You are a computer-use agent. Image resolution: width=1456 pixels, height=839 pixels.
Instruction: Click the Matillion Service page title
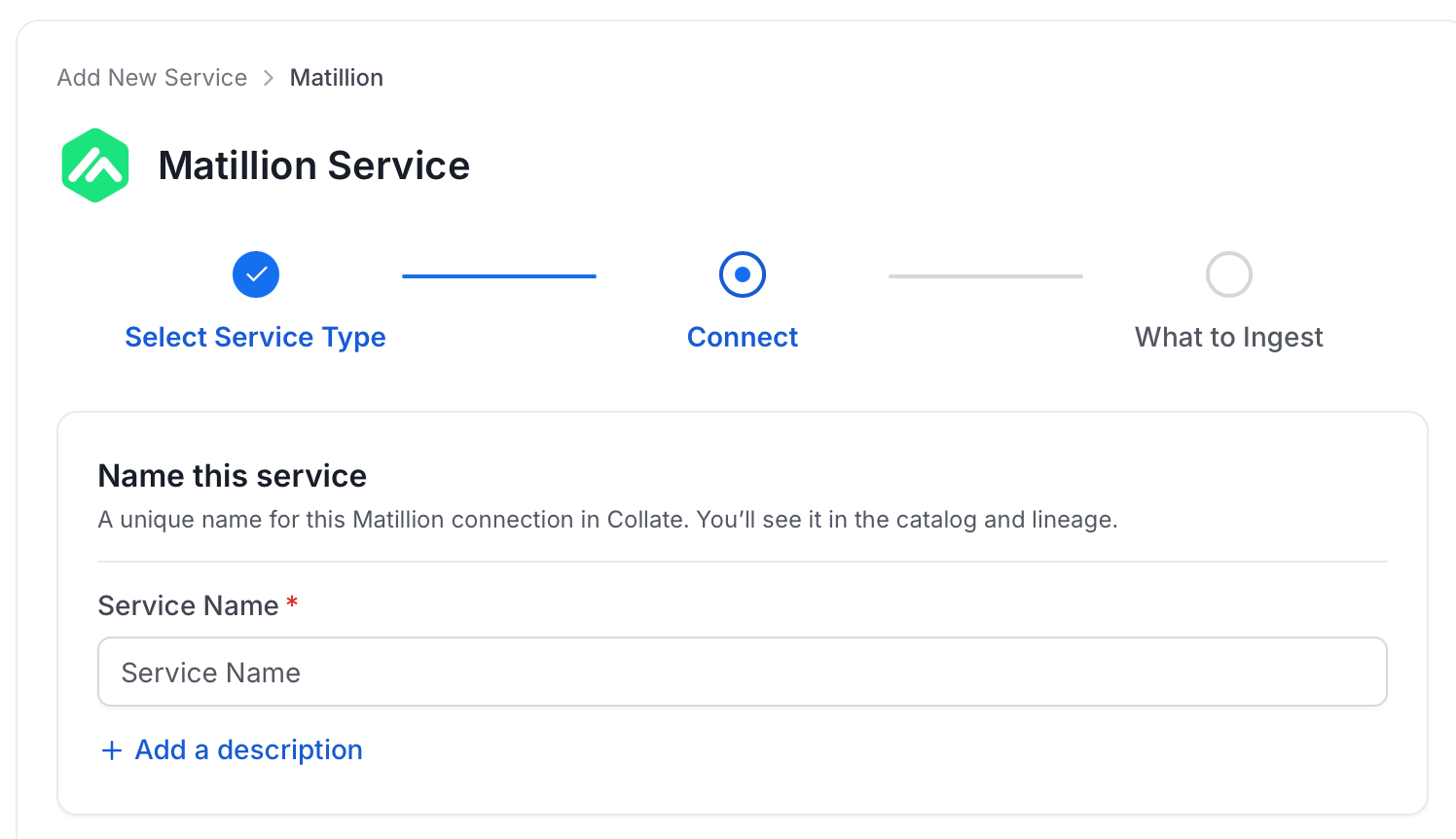(x=314, y=165)
